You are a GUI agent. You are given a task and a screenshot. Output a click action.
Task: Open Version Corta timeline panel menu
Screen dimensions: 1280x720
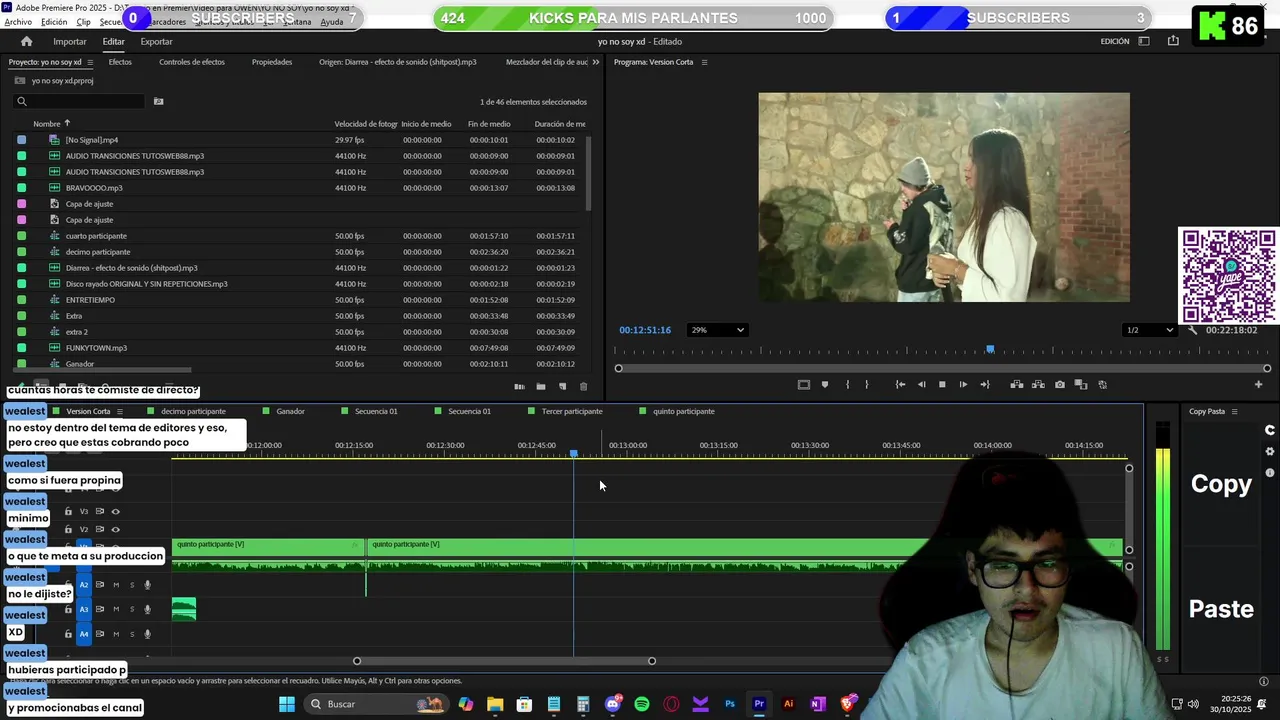tap(120, 411)
